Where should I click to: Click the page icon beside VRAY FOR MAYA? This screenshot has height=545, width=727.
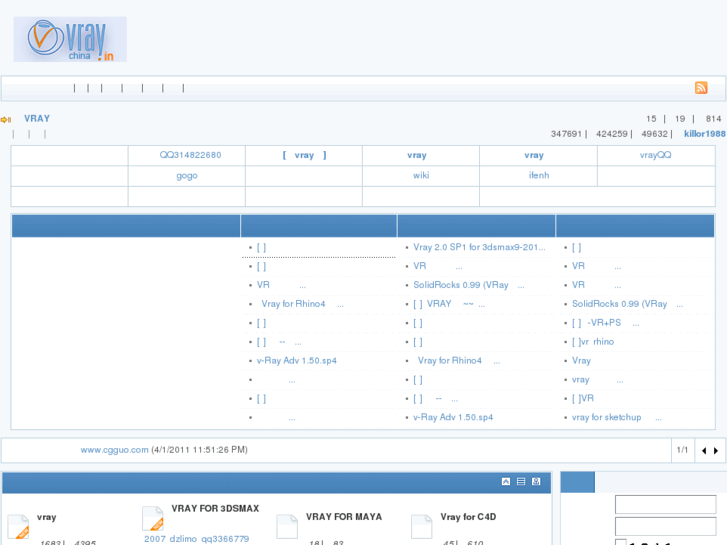(287, 526)
